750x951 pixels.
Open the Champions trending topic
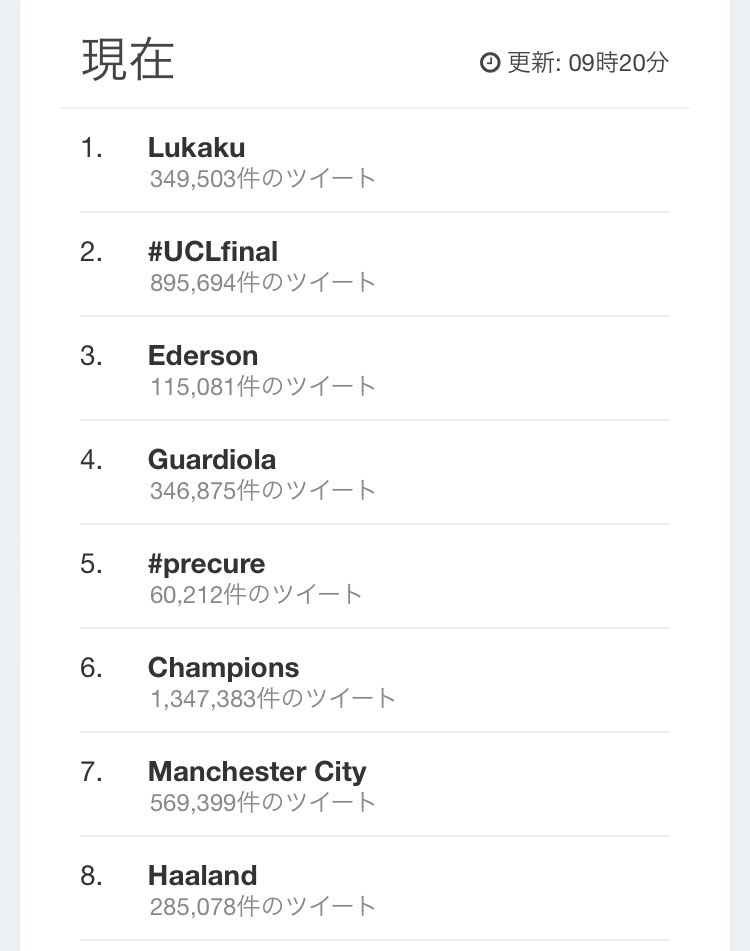[x=223, y=668]
